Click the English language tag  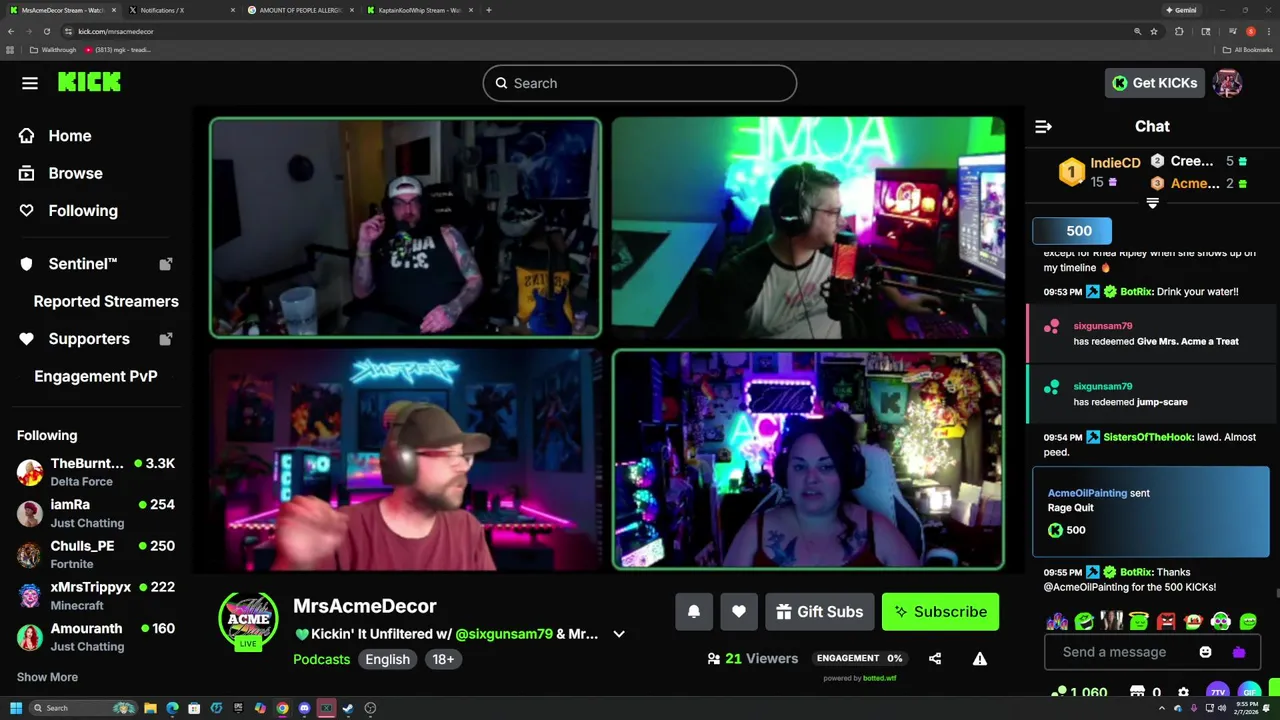[387, 659]
